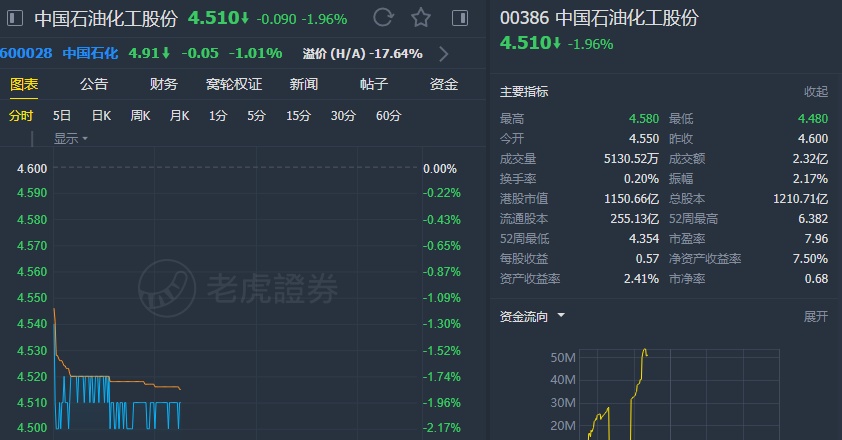Viewport: 842px width, 440px height.
Task: Select the 分时 chart period
Action: pos(21,116)
